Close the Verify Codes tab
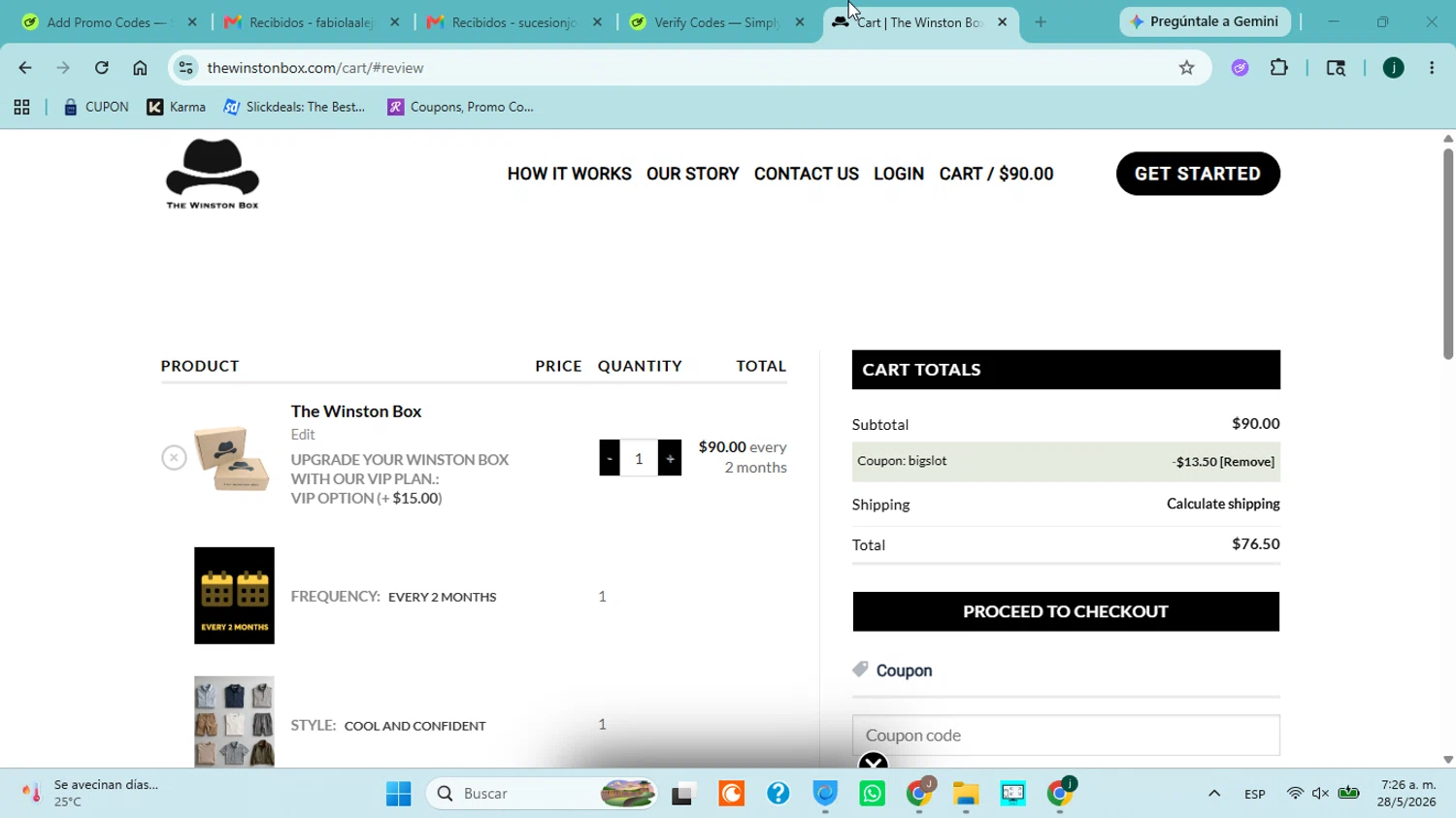This screenshot has height=818, width=1456. click(x=800, y=22)
